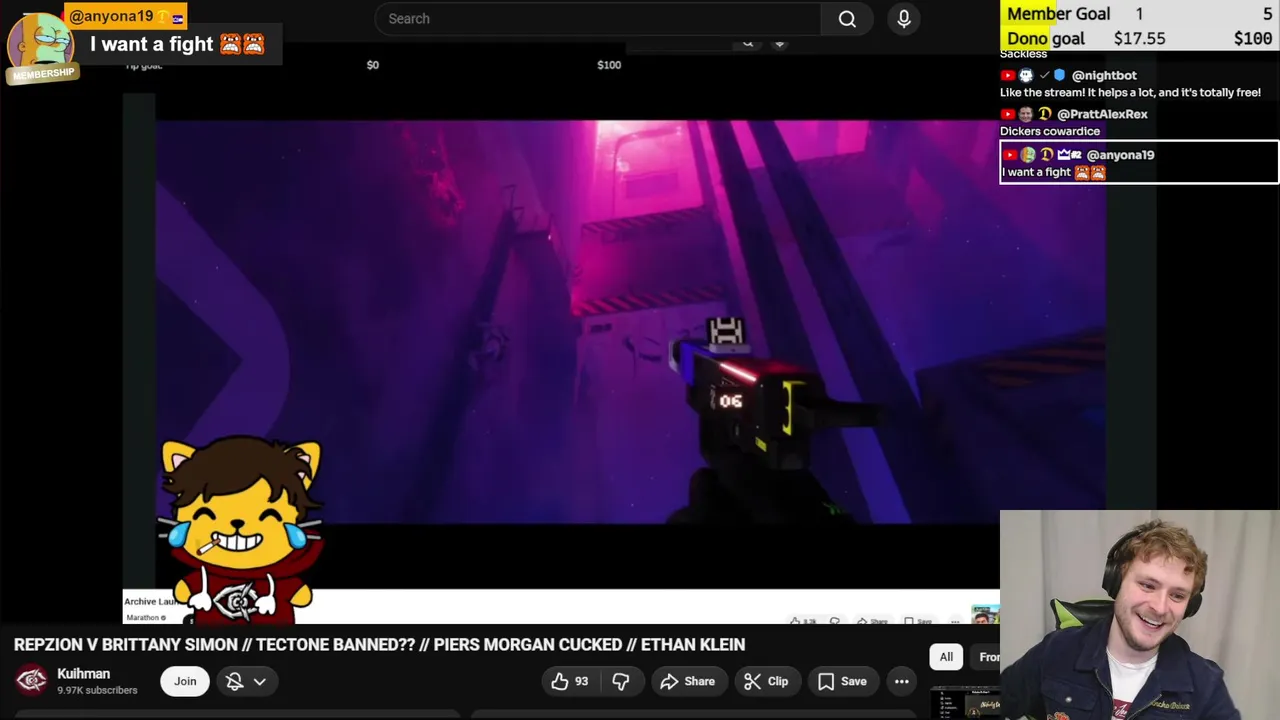Open the Kuihman channel name link
This screenshot has height=720, width=1280.
click(x=83, y=674)
